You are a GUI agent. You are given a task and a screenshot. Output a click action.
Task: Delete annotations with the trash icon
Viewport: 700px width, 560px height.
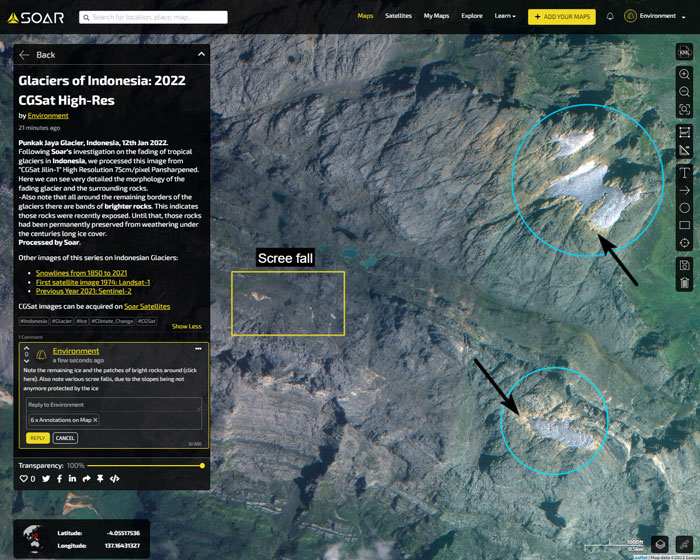click(x=684, y=283)
